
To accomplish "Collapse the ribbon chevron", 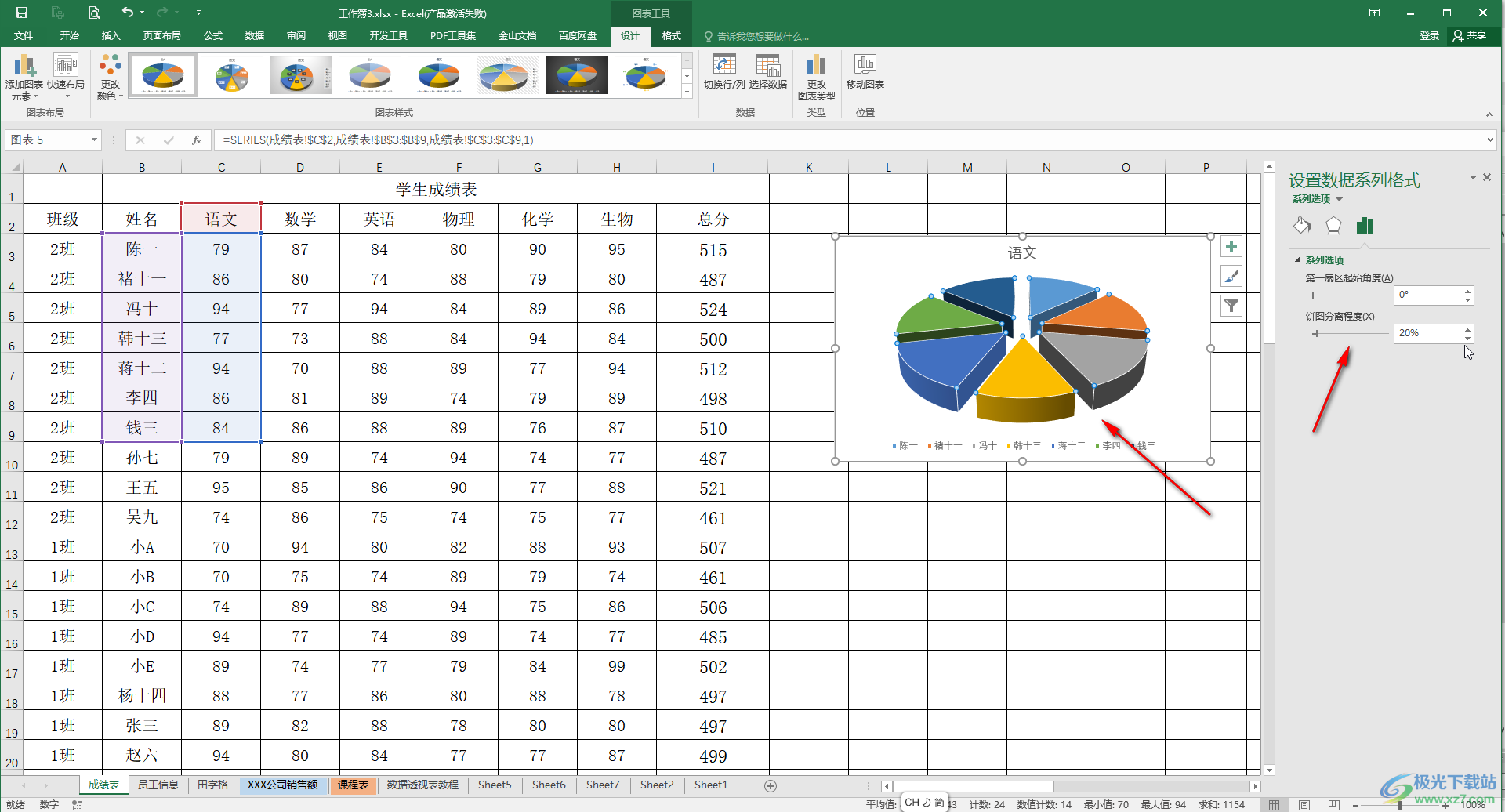I will pos(1489,114).
